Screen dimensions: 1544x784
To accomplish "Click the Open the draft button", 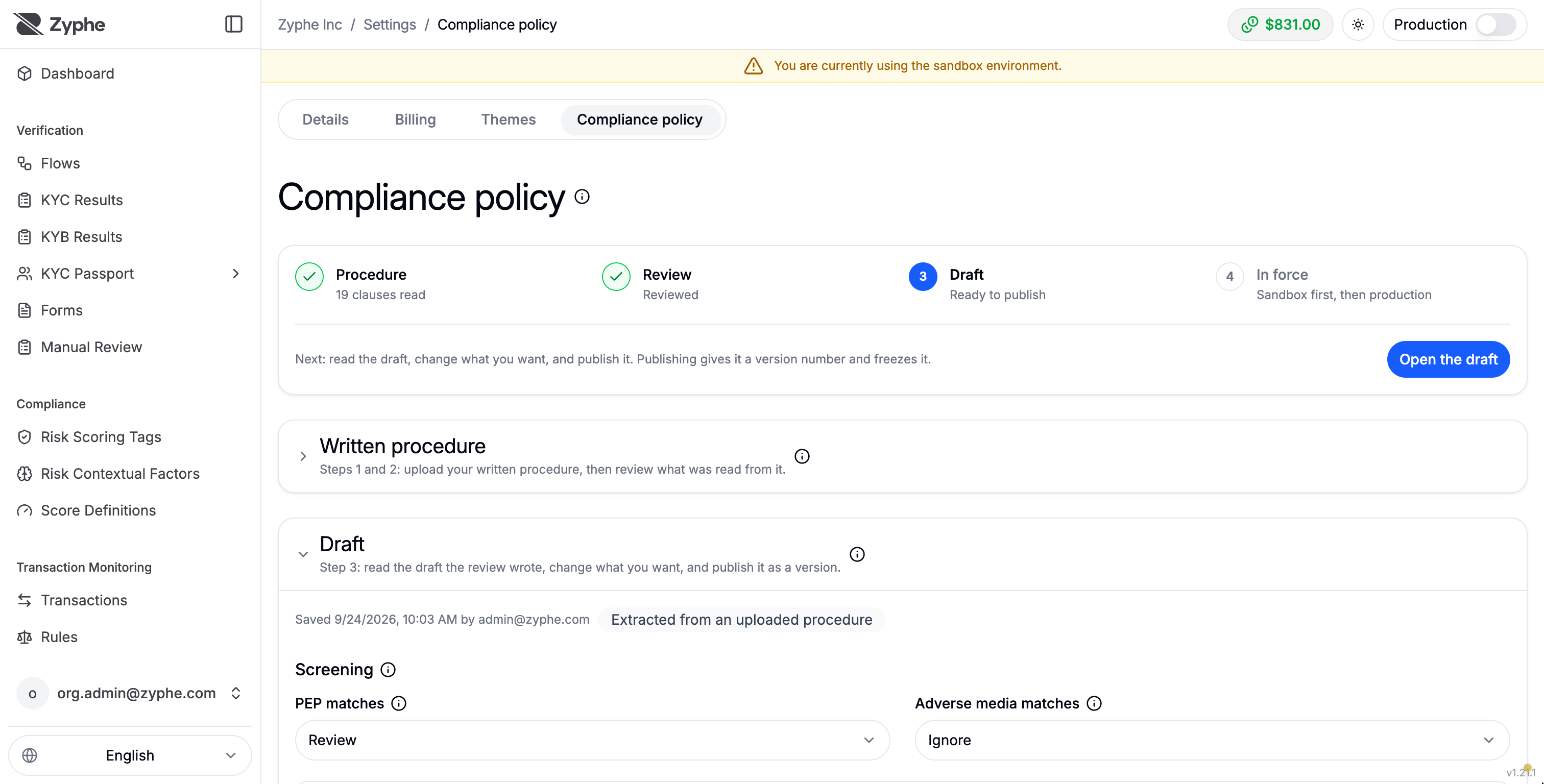I will [1448, 360].
